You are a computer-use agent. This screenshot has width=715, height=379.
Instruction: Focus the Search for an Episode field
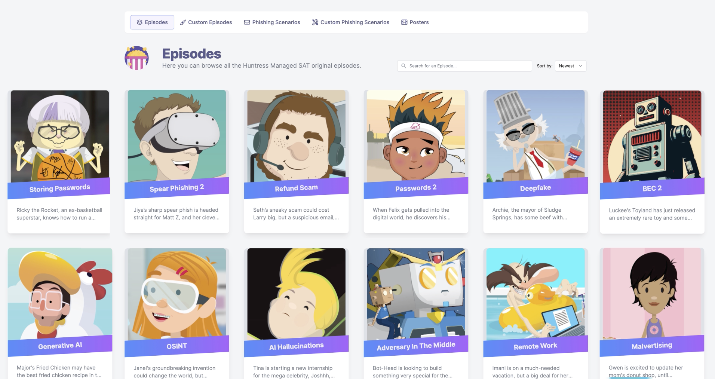pos(465,66)
